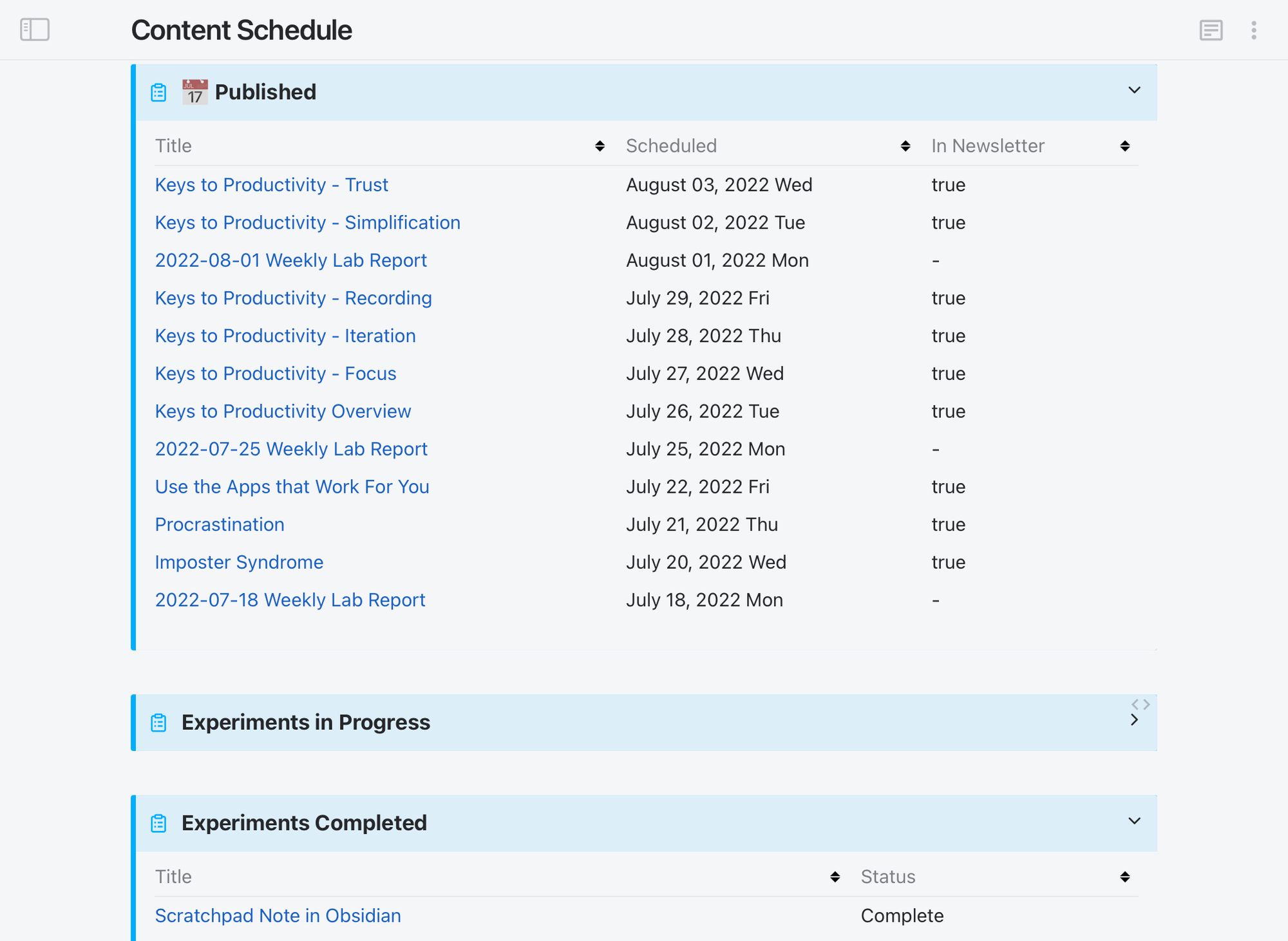Click the Scheduled column header text
The width and height of the screenshot is (1288, 941).
tap(671, 146)
